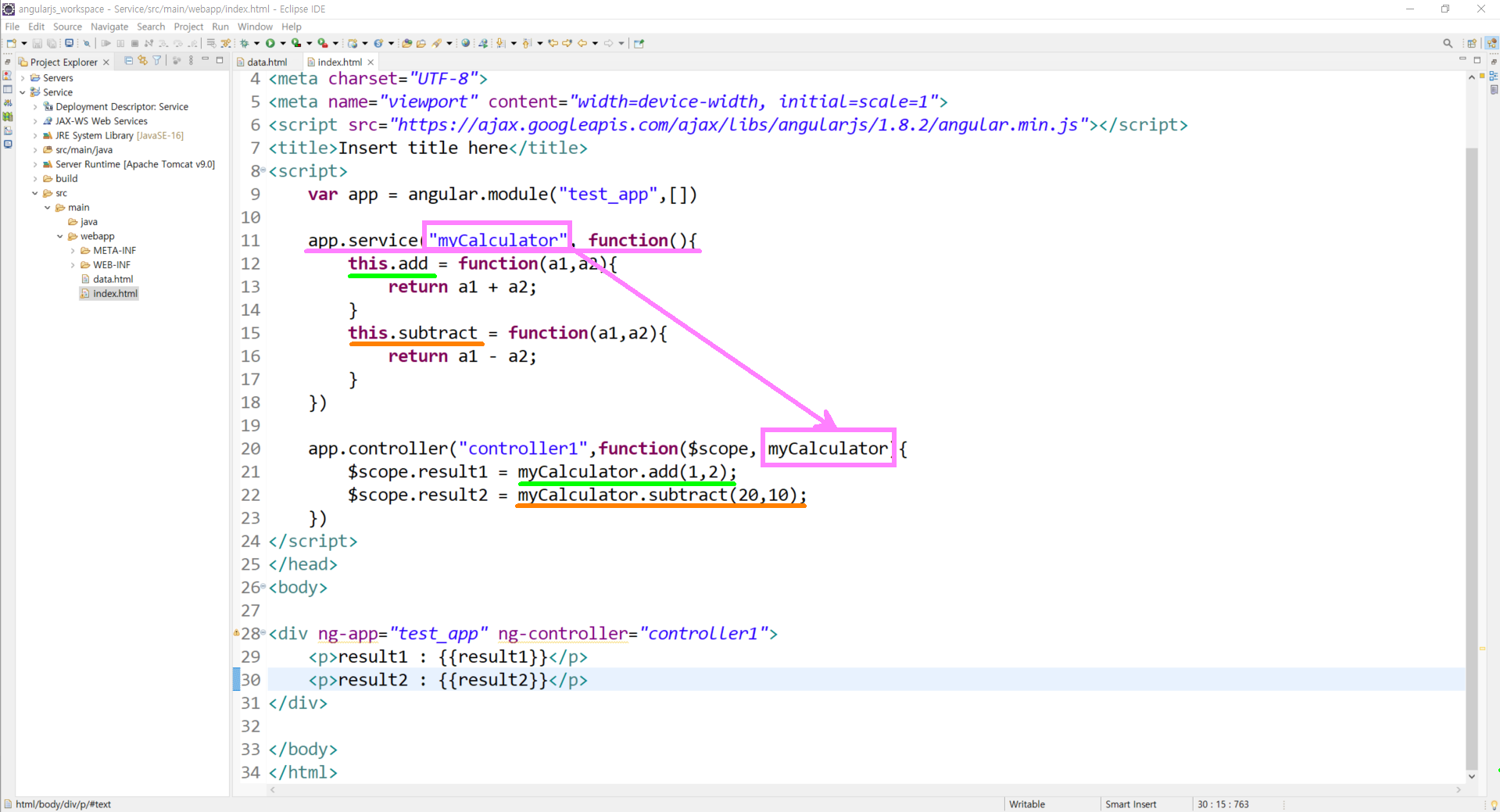Image resolution: width=1500 pixels, height=812 pixels.
Task: Expand Deployment Descriptor: Service node
Action: 35,107
